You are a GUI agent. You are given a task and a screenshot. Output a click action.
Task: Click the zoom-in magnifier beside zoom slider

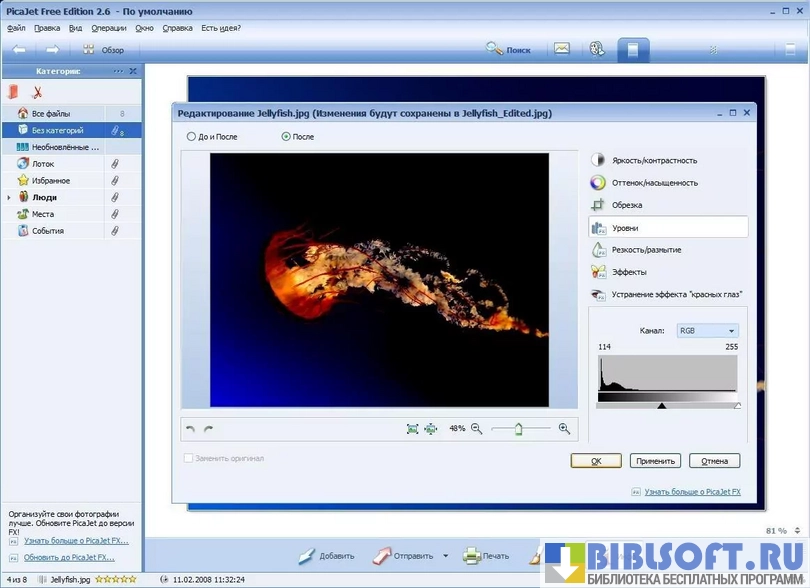pos(564,428)
